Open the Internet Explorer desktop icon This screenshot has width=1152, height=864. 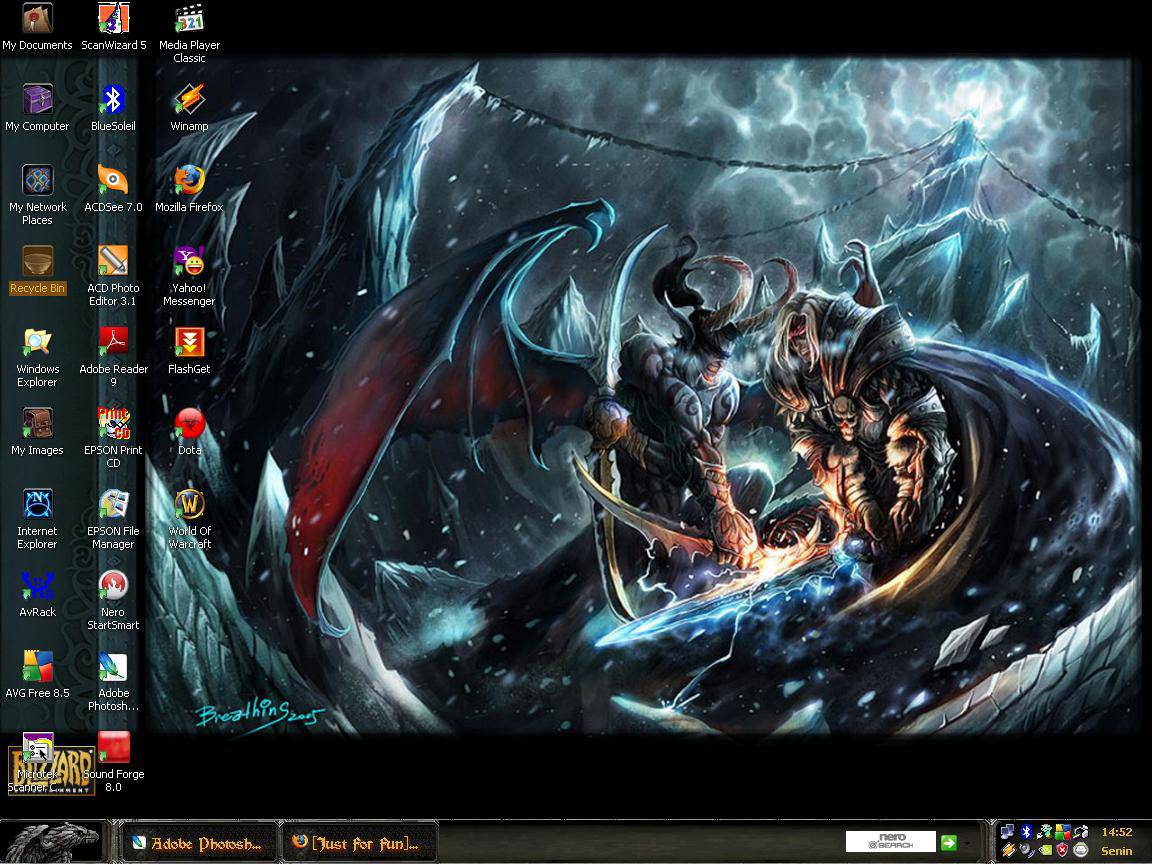click(x=37, y=519)
